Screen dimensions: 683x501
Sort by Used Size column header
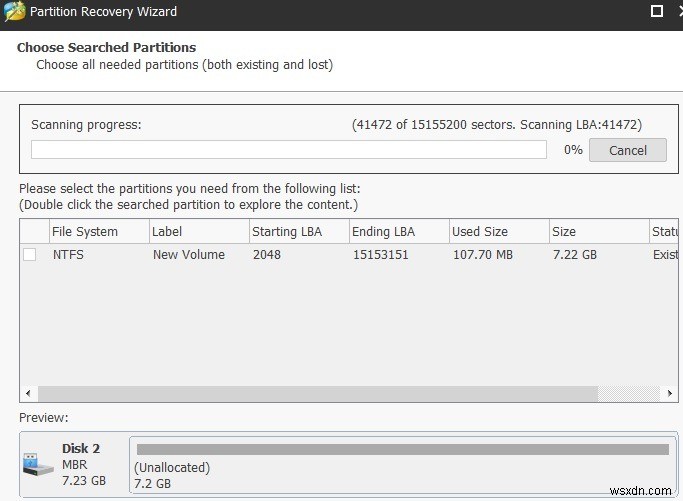[x=499, y=231]
